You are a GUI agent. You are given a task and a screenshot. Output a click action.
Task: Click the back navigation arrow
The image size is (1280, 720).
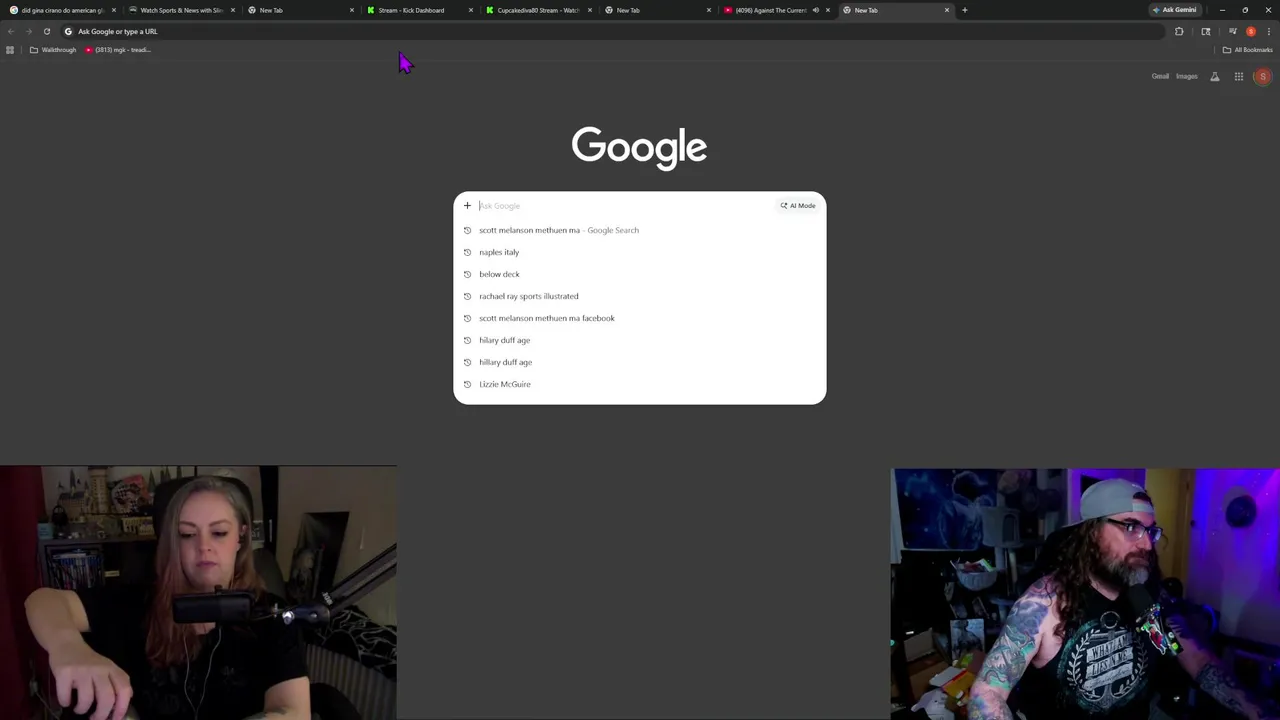11,31
